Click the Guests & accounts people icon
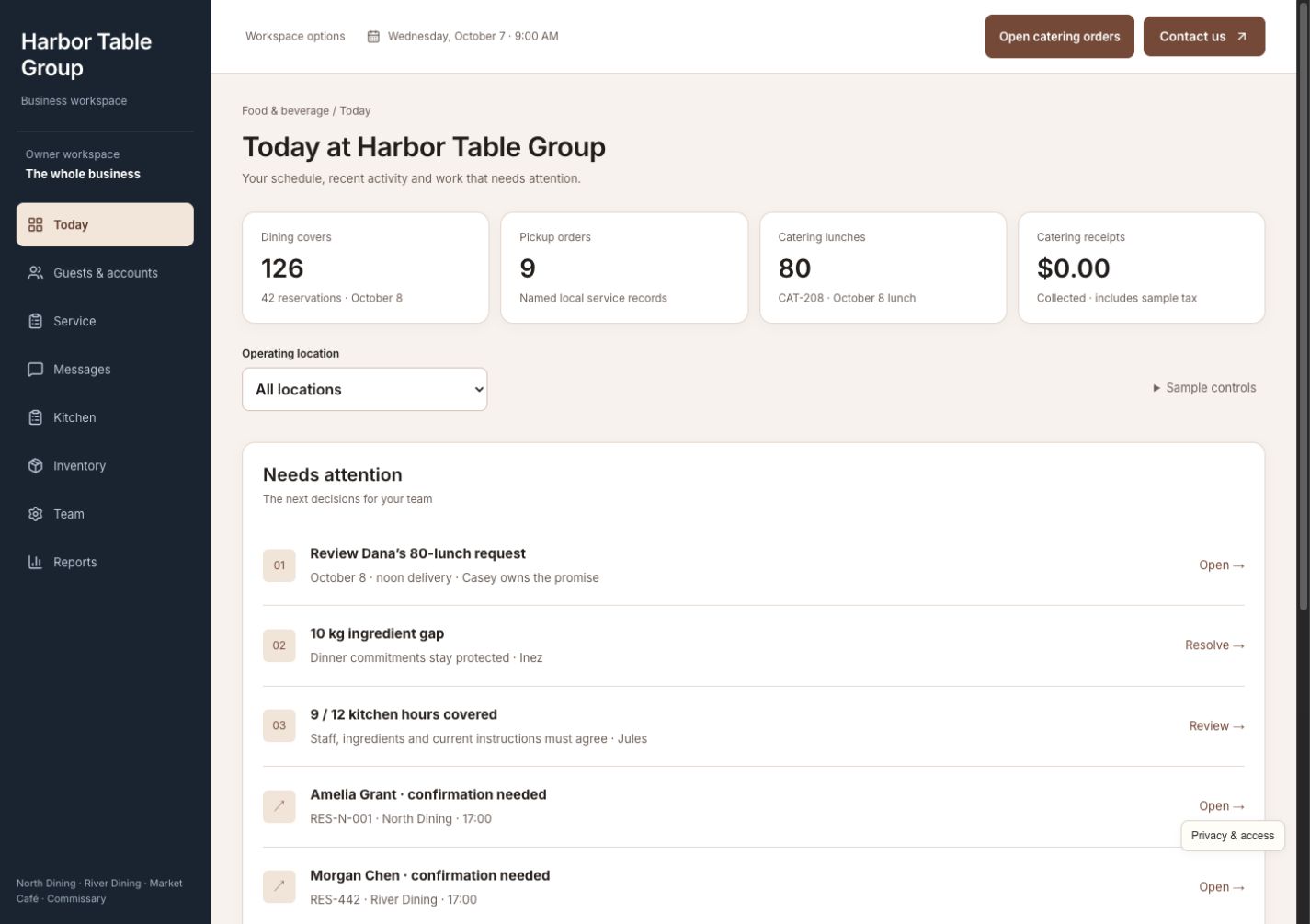 pos(35,273)
